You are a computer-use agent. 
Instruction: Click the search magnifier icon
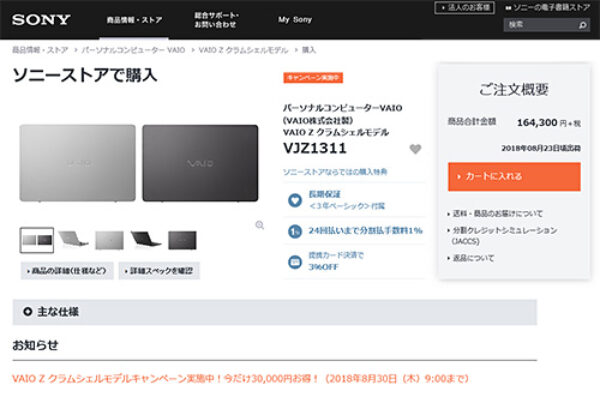coord(583,25)
